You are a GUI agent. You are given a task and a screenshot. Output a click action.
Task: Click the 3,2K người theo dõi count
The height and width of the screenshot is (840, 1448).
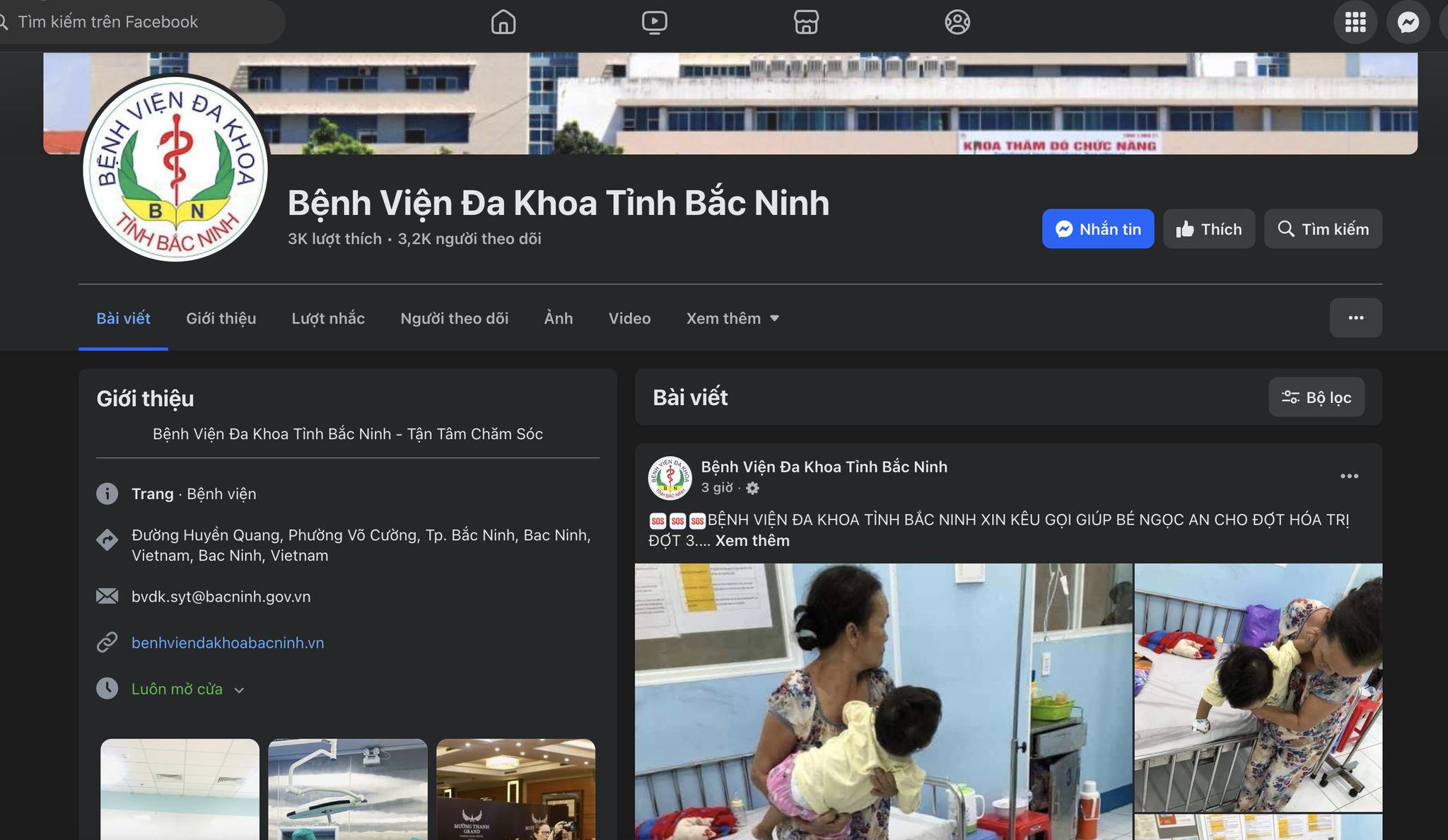(x=469, y=239)
